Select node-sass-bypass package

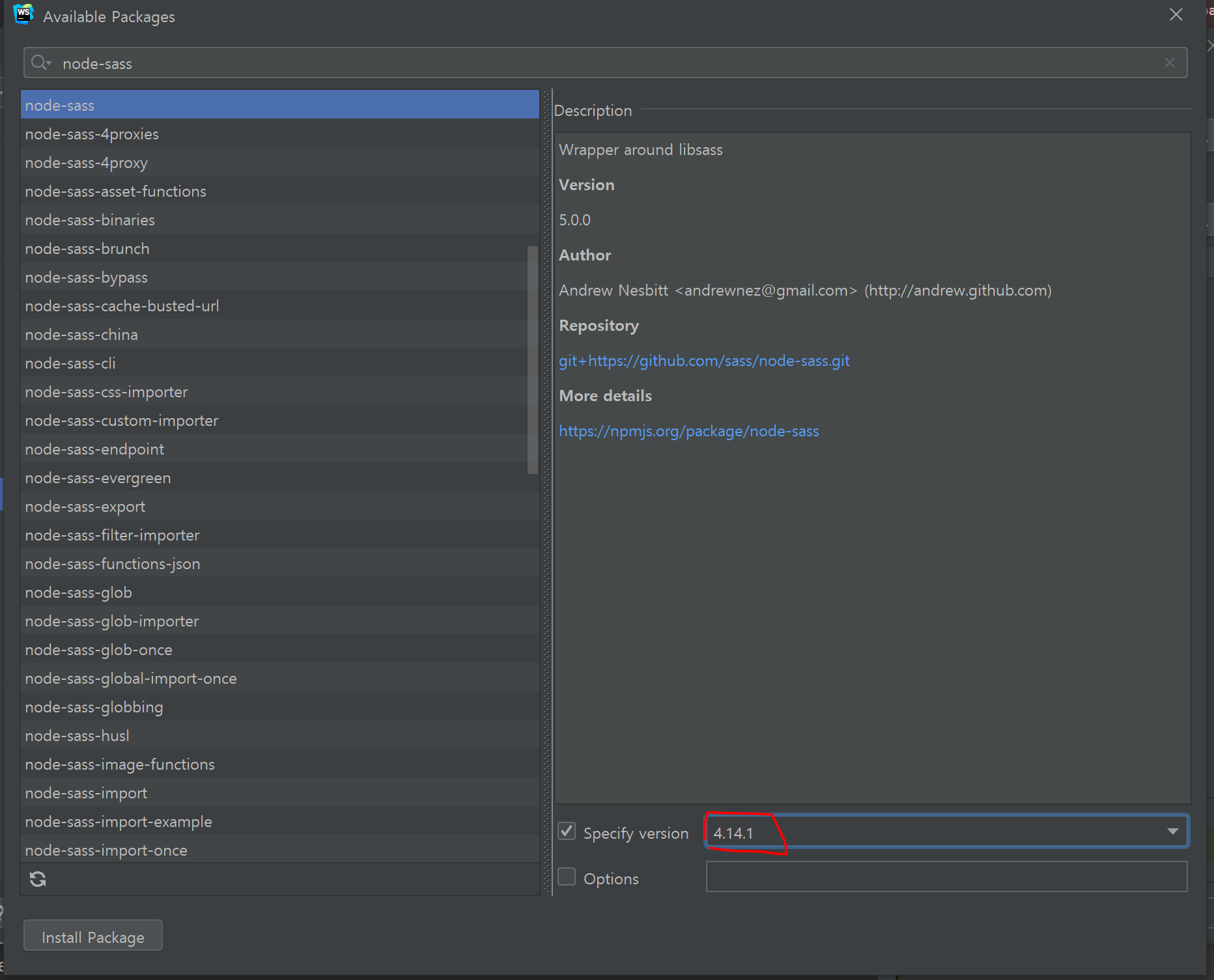click(280, 277)
